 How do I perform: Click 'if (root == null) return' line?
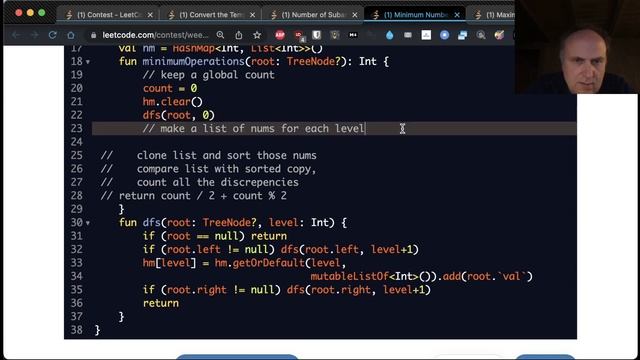(x=215, y=236)
